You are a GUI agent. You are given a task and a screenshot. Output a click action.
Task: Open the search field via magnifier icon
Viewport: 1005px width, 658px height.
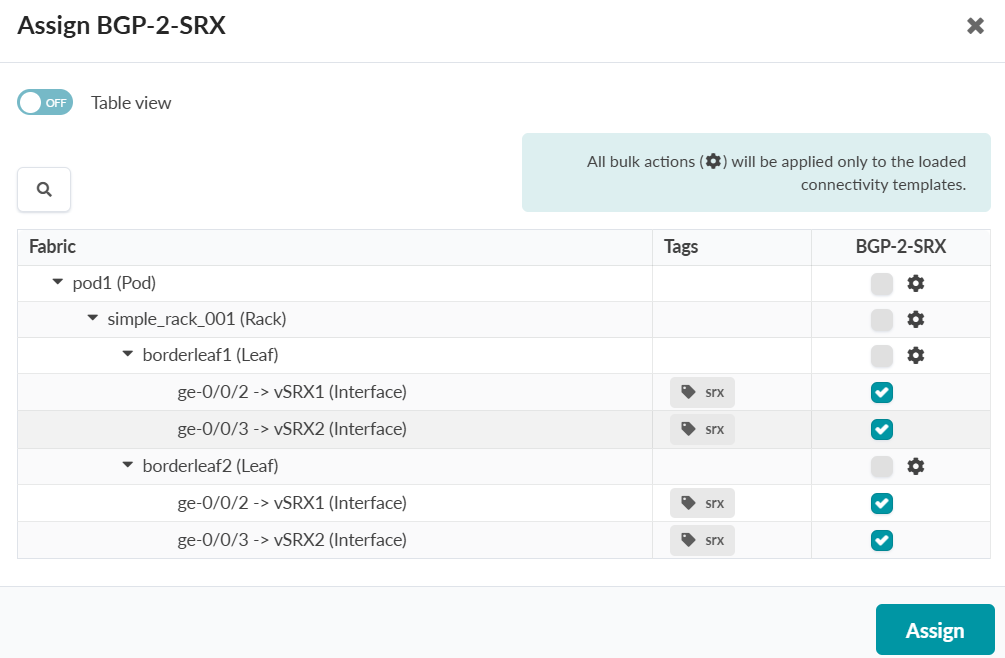coord(43,189)
